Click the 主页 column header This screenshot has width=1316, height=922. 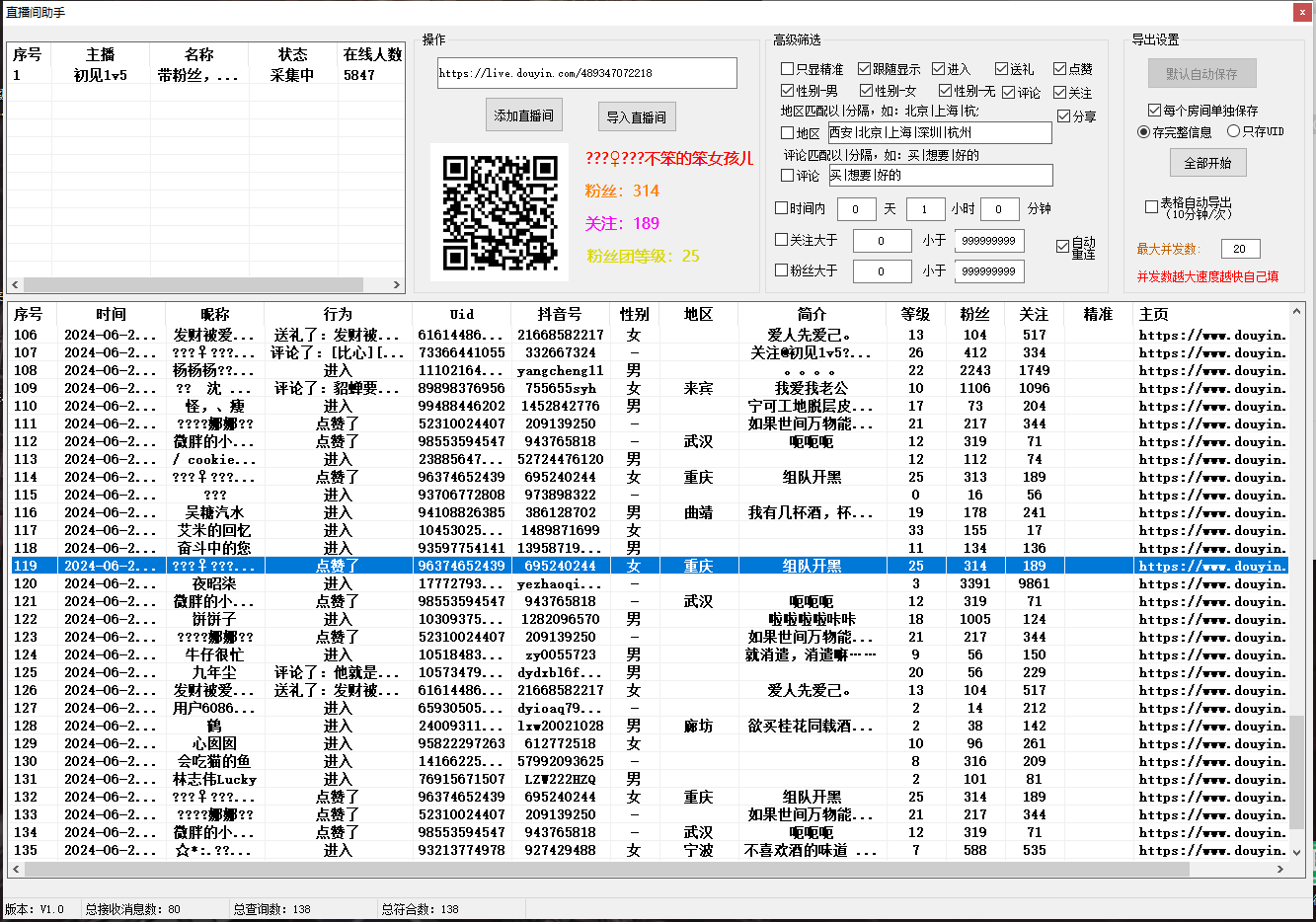click(x=1211, y=314)
